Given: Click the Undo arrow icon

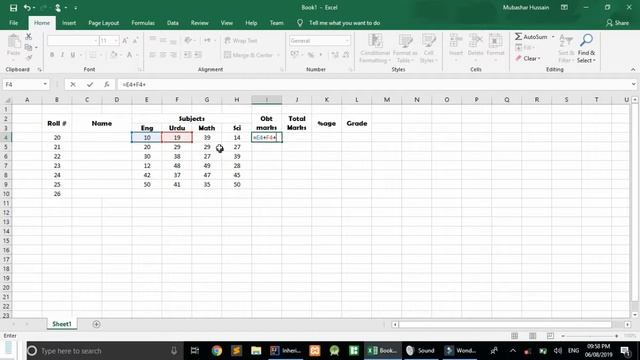Looking at the screenshot, I should click(x=27, y=8).
